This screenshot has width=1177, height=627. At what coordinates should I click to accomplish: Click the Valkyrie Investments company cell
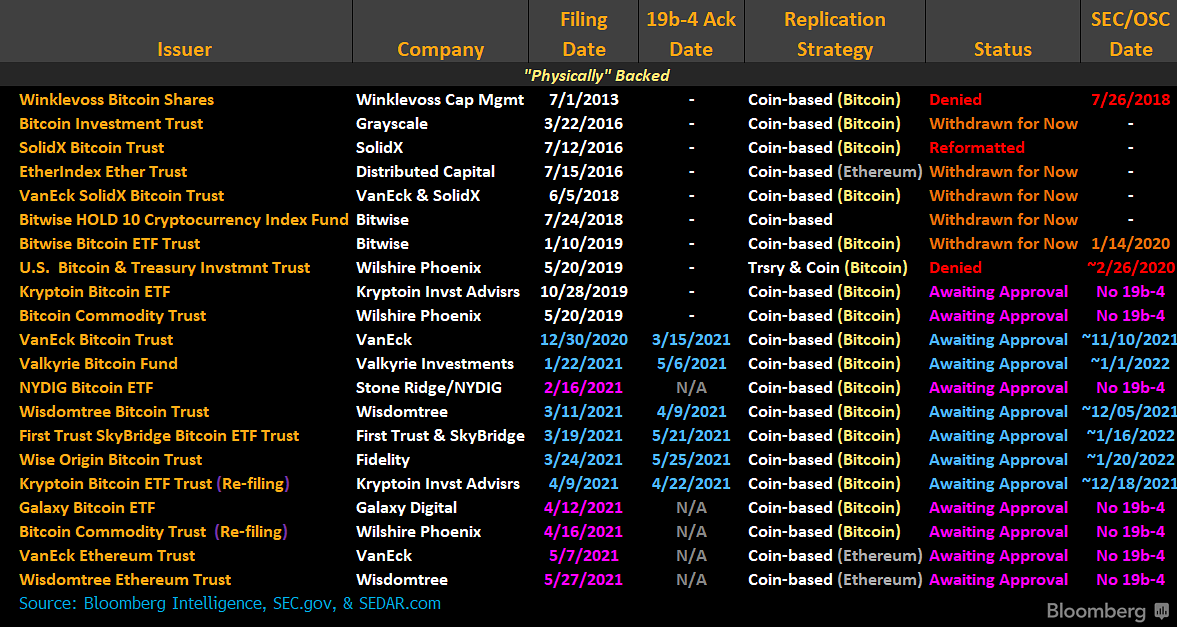[435, 363]
